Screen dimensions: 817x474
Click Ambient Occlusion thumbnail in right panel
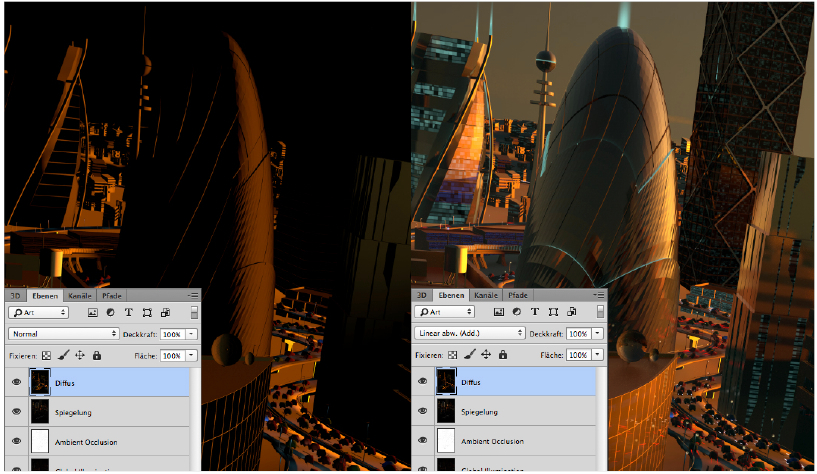[x=446, y=441]
